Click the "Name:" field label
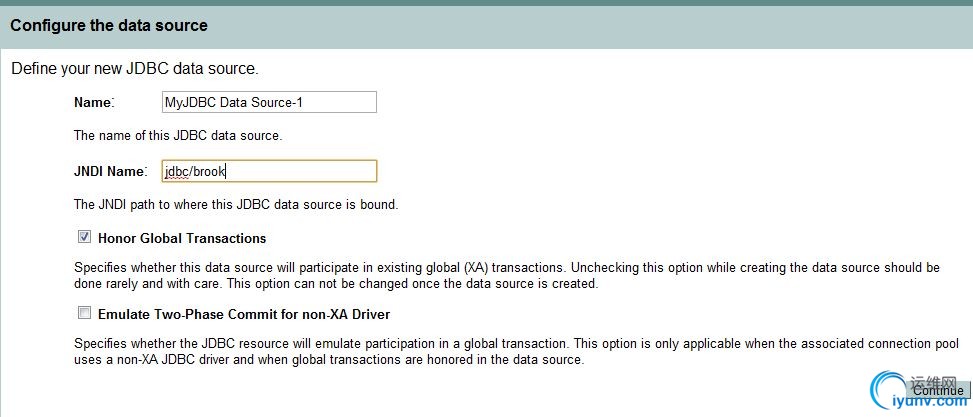Screen dimensions: 973x417 pyautogui.click(x=94, y=102)
